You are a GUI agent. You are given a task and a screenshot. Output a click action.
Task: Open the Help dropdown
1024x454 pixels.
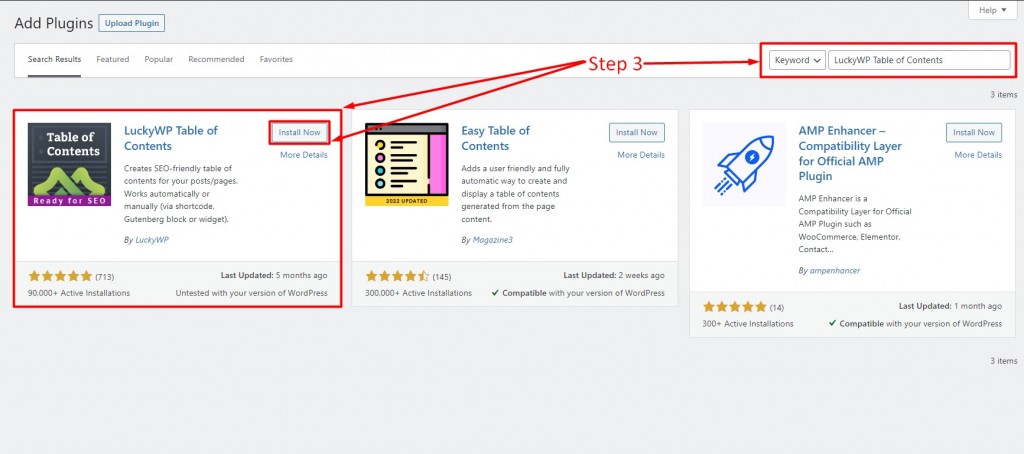pos(993,10)
